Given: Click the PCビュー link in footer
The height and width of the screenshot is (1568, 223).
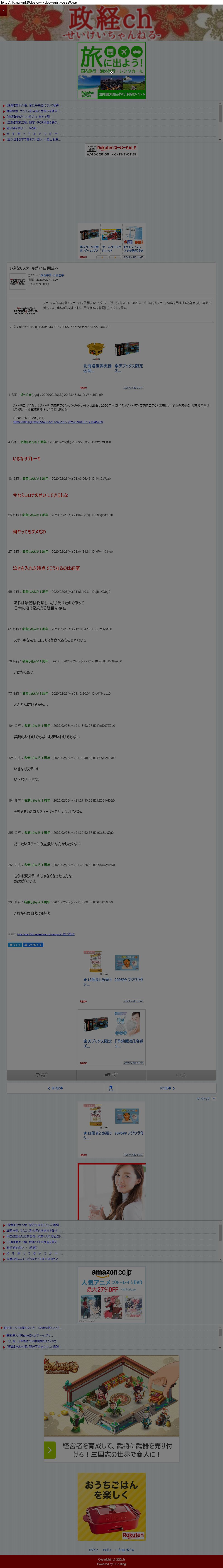Looking at the screenshot, I should [x=108, y=1550].
